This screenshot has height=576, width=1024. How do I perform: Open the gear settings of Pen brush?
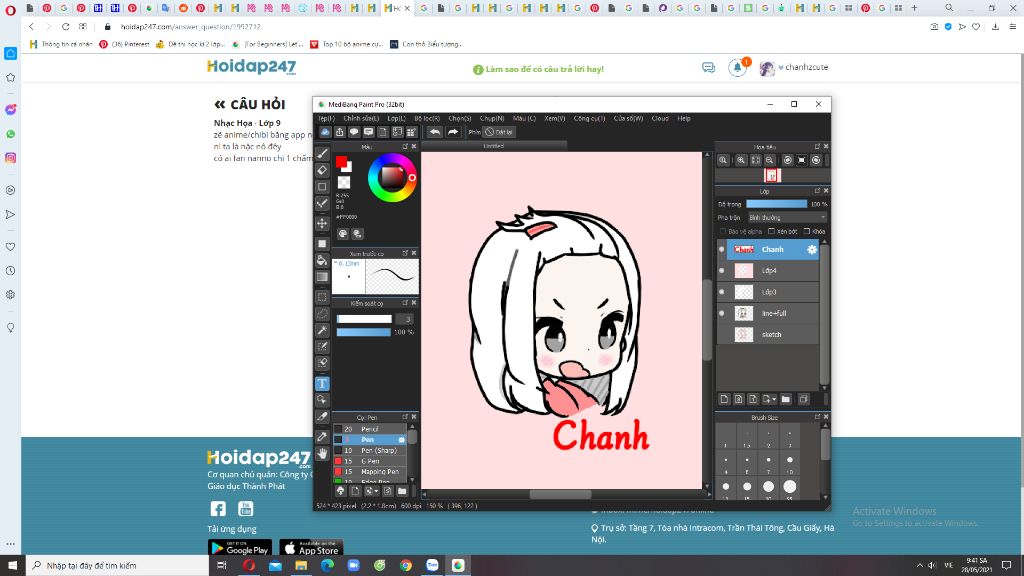[402, 440]
